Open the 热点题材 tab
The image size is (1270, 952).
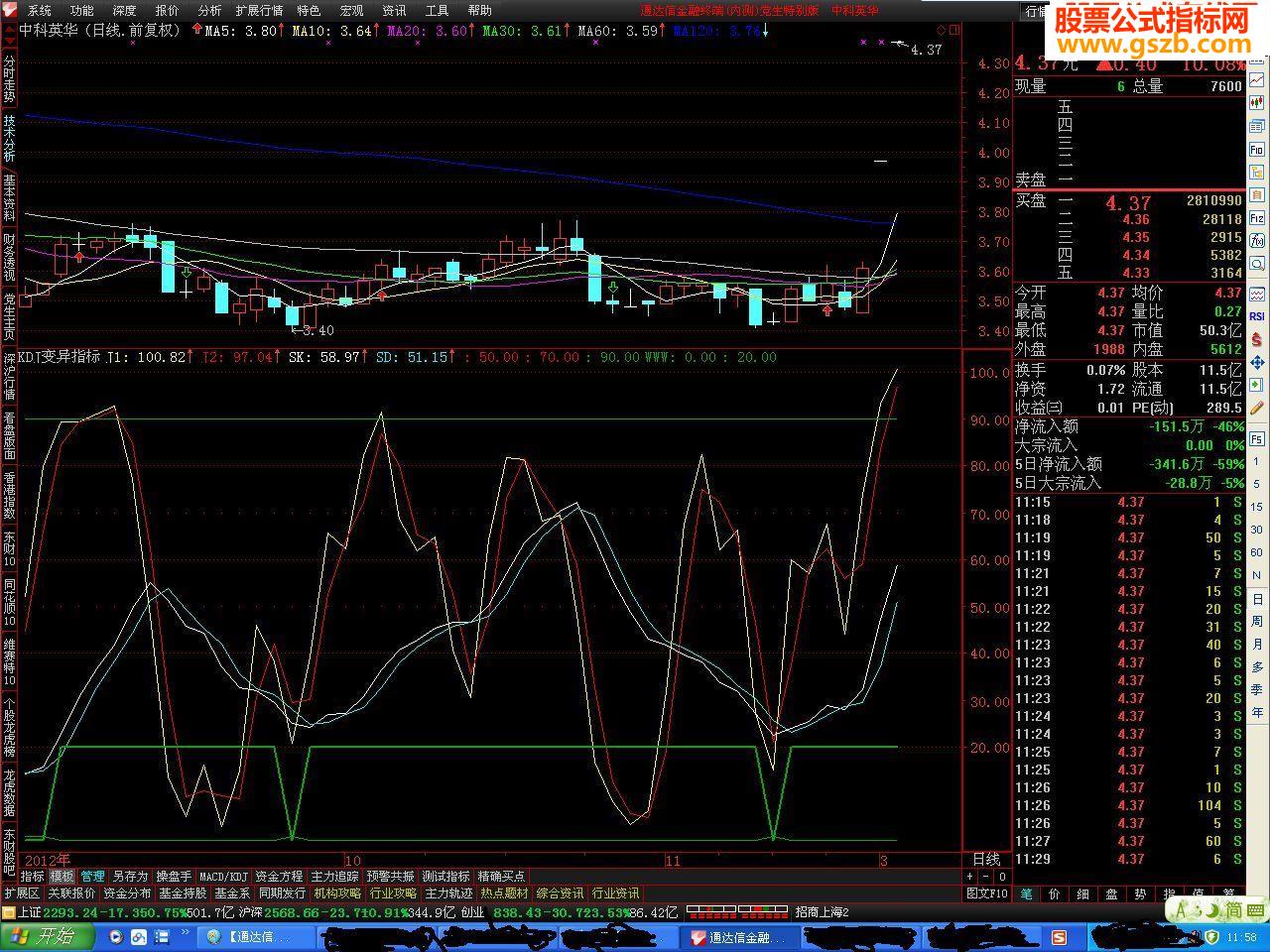tap(504, 893)
